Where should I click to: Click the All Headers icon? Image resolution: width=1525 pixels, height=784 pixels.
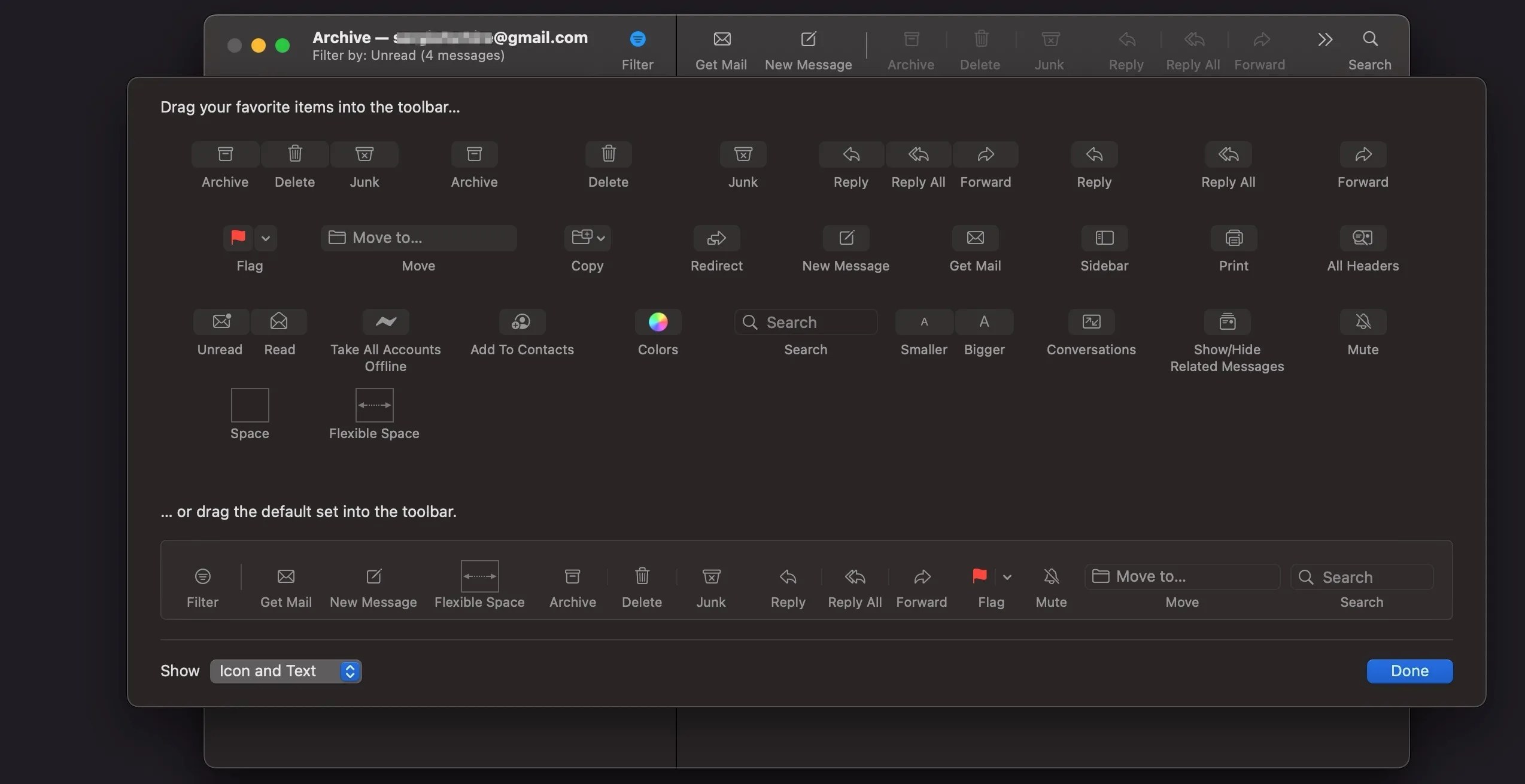(x=1362, y=238)
